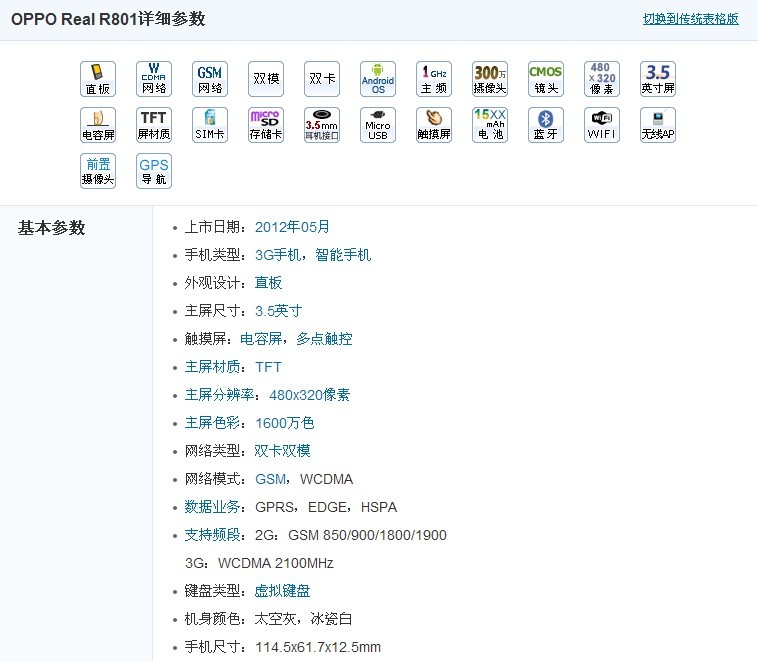Click the microSD storage card icon

click(x=266, y=125)
